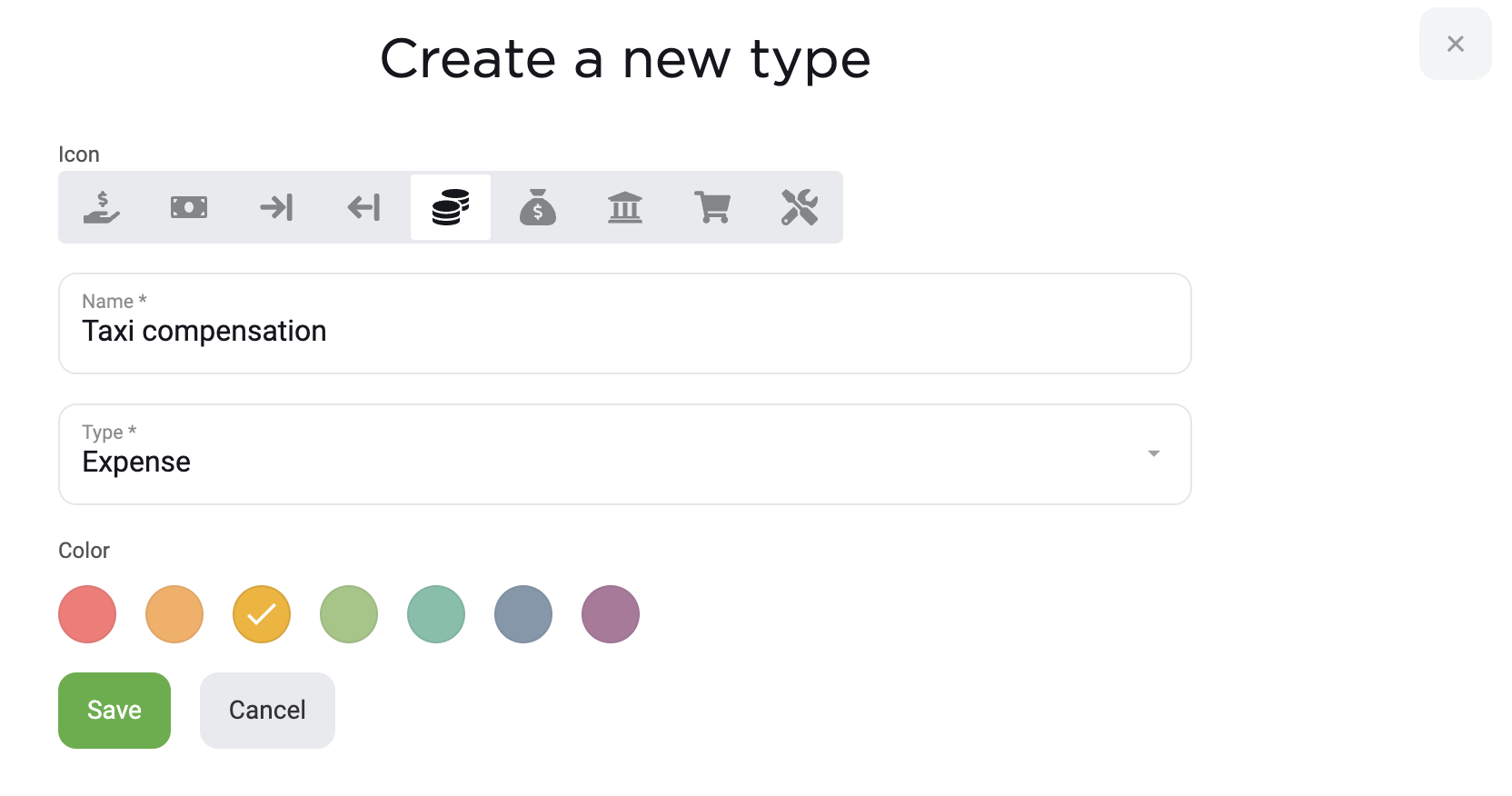The height and width of the screenshot is (796, 1512).
Task: Click the dropdown arrow in Type field
Action: [x=1154, y=453]
